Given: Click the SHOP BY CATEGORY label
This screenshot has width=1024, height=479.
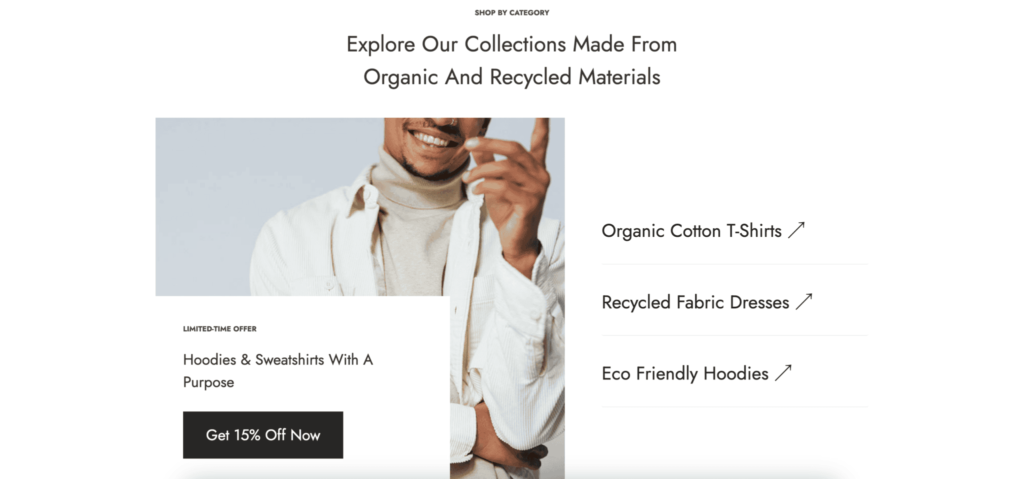Looking at the screenshot, I should click(x=511, y=12).
